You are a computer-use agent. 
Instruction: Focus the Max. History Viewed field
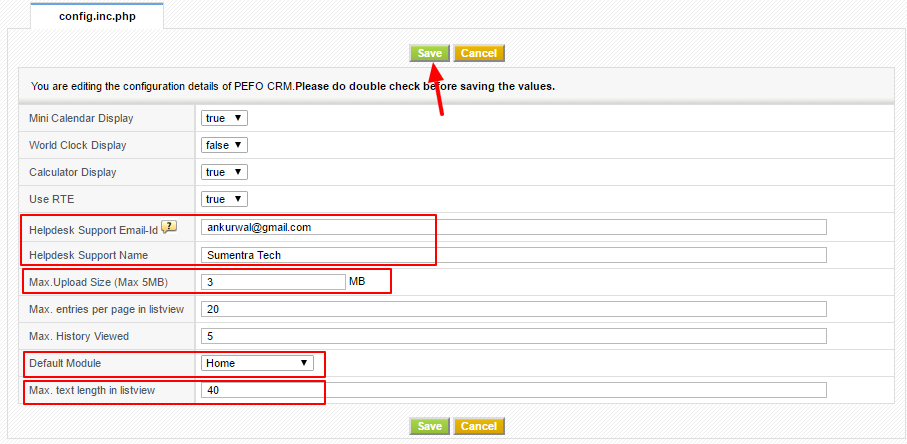pos(513,336)
